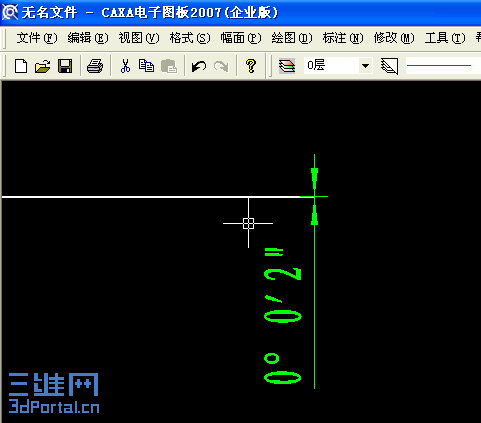Select the green rotated 0° 0′2″ dimension text
Image resolution: width=481 pixels, height=423 pixels.
pyautogui.click(x=283, y=316)
